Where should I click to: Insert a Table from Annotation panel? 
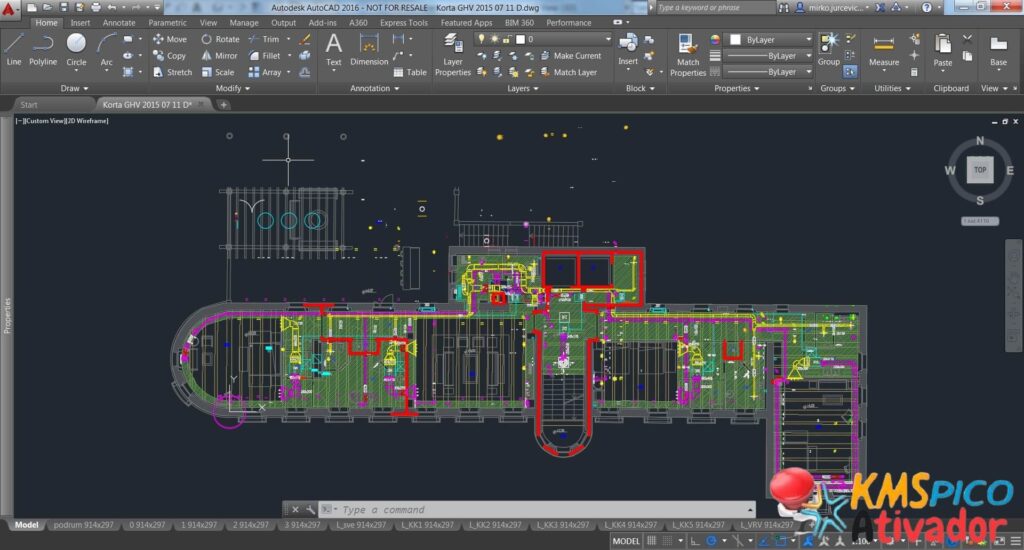tap(409, 73)
